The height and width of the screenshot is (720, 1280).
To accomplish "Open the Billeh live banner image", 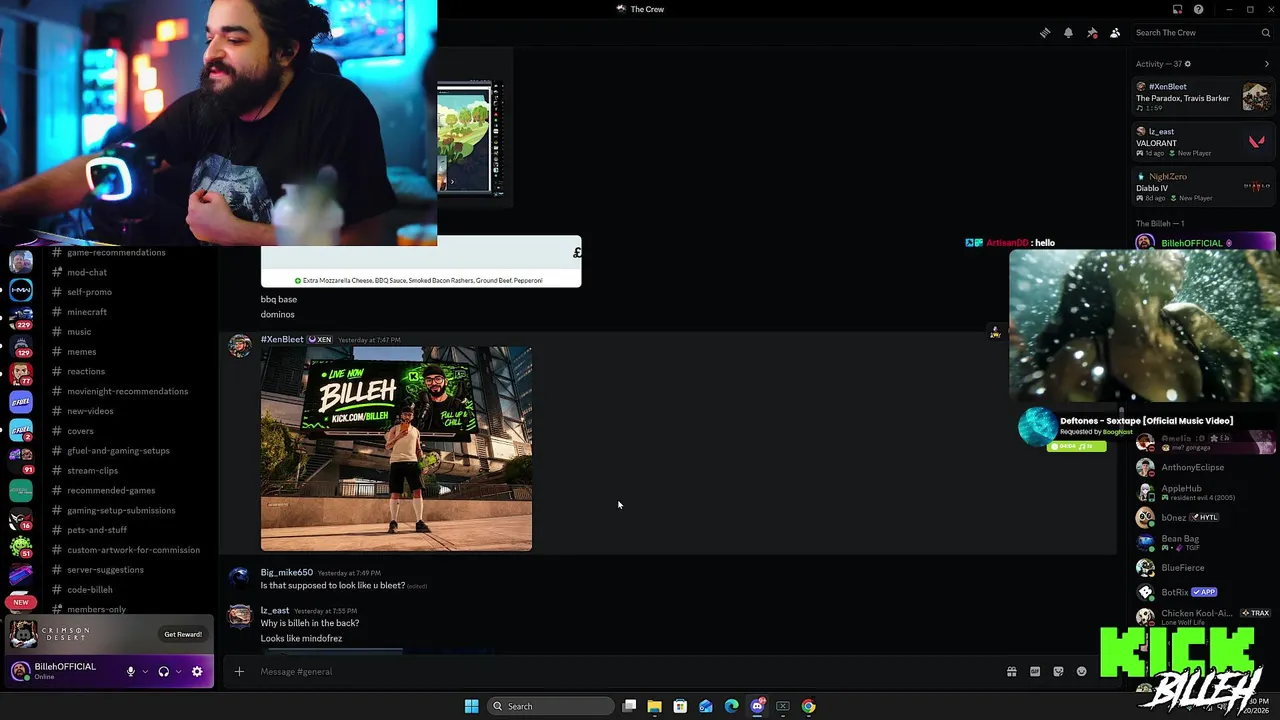I will click(x=396, y=449).
